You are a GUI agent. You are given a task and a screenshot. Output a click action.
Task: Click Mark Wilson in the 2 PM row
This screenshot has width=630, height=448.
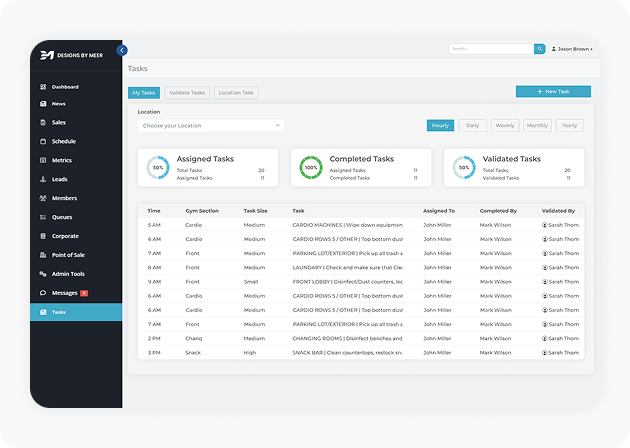click(x=495, y=338)
